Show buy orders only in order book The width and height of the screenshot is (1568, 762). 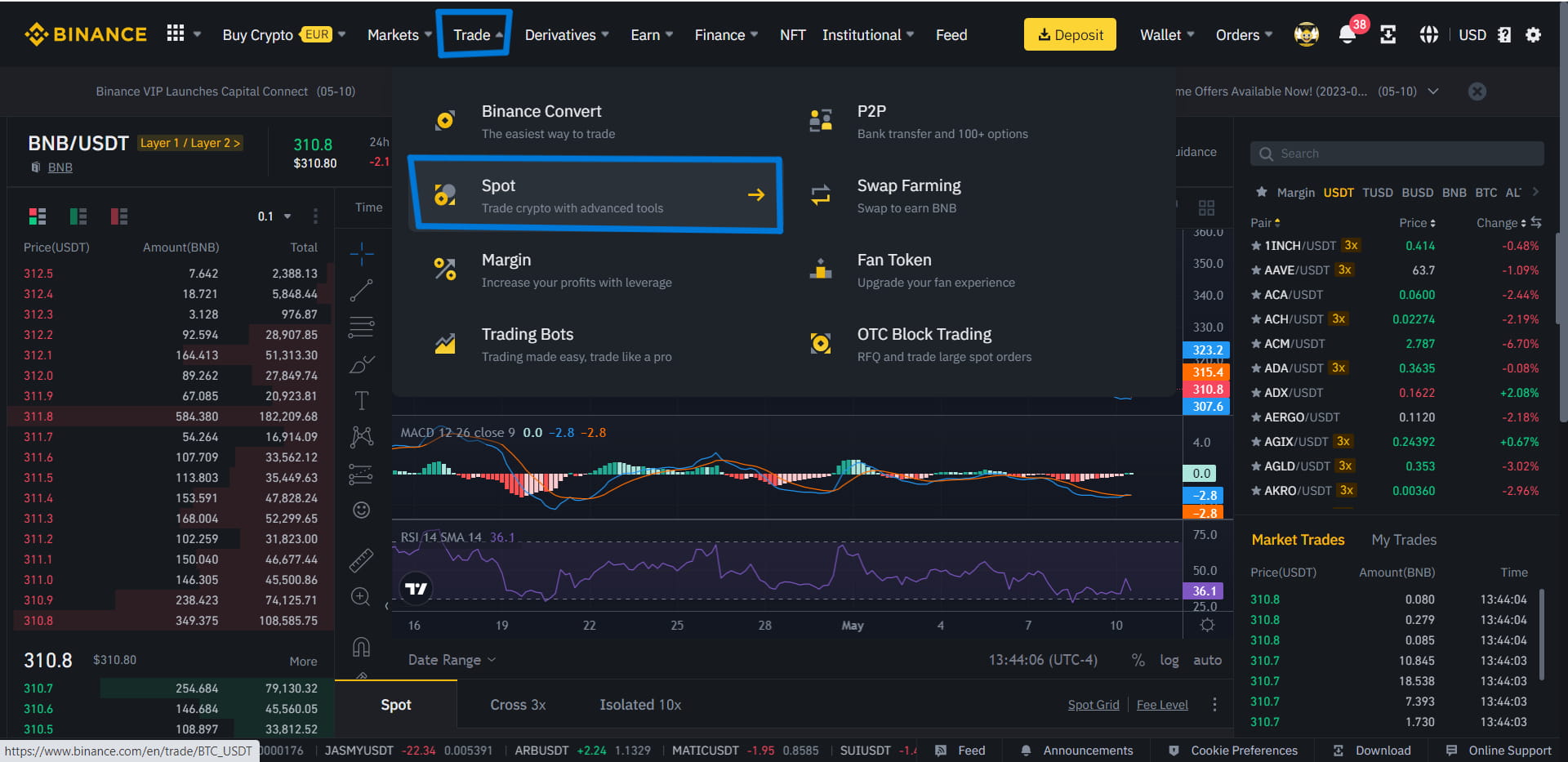(78, 216)
